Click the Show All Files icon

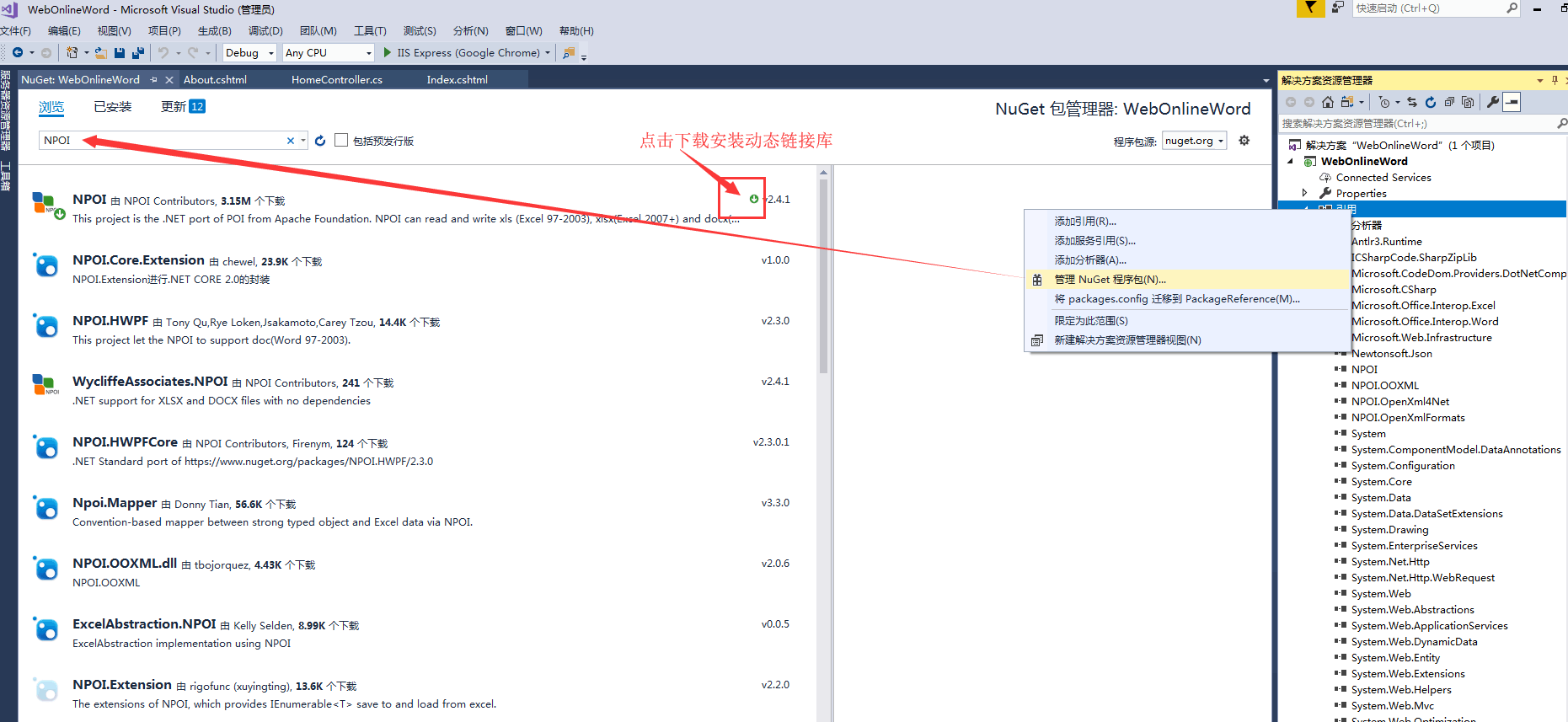1468,102
